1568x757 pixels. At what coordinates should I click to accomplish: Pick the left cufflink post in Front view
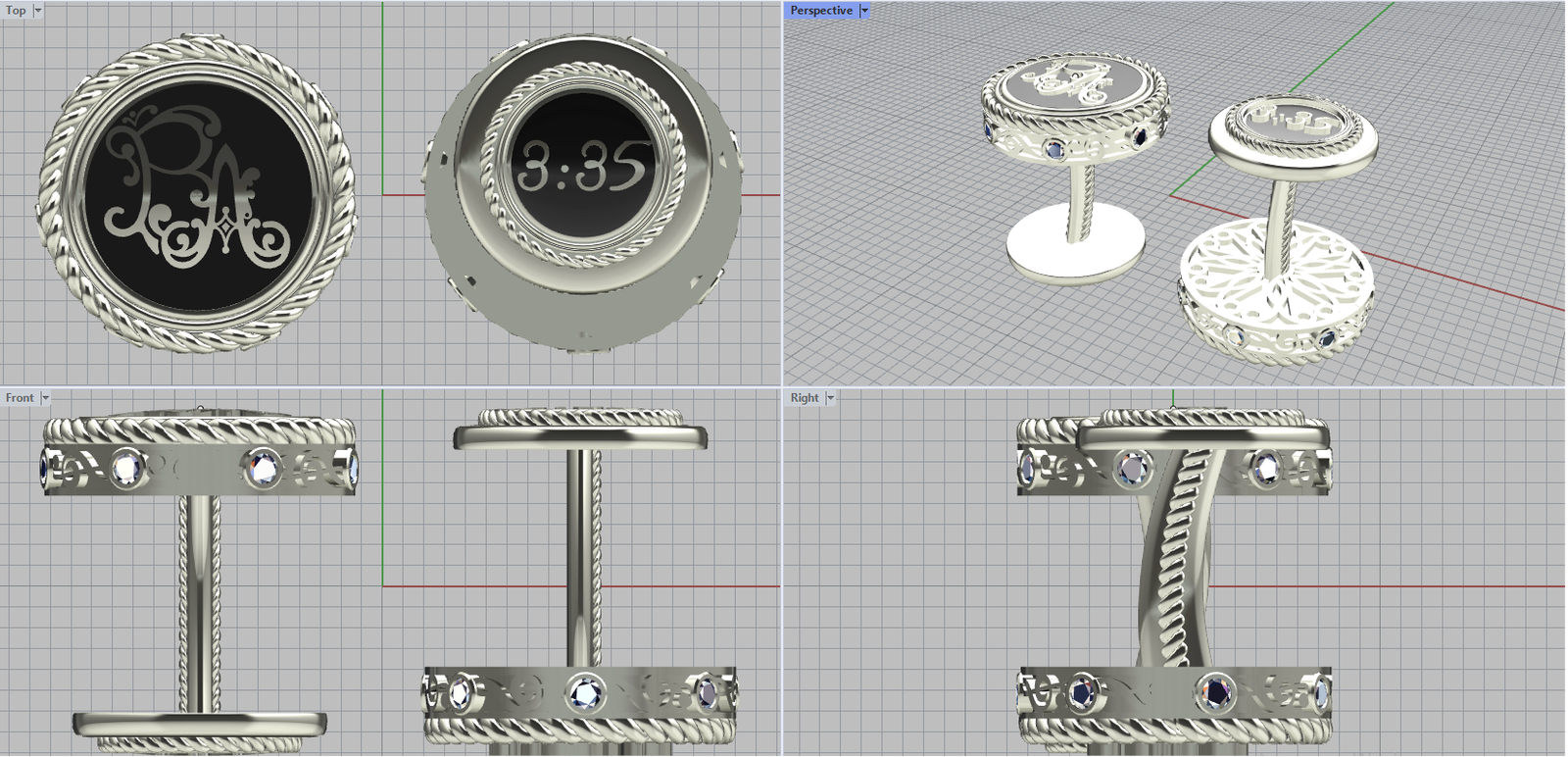click(200, 600)
